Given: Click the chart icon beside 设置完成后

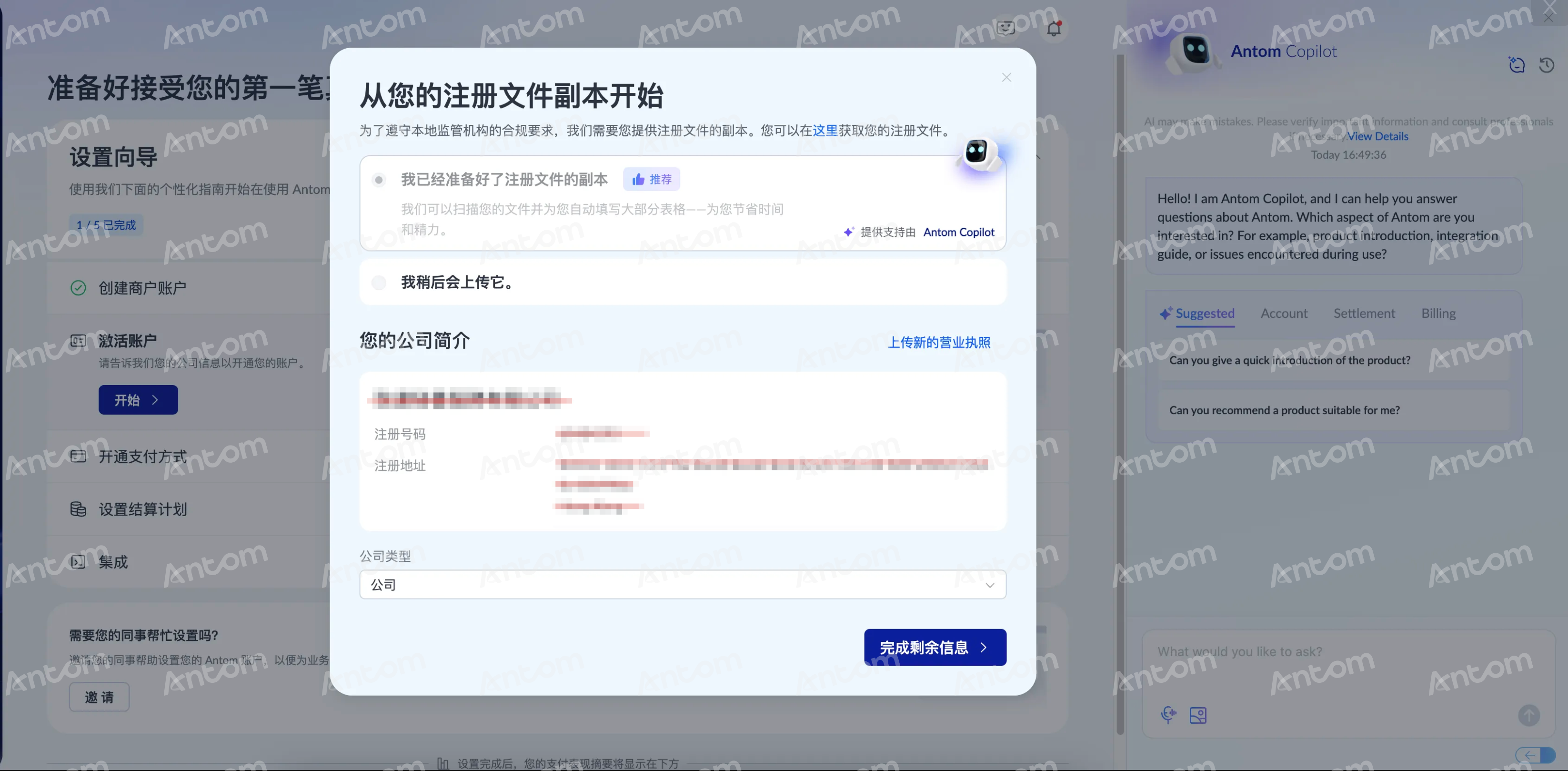Looking at the screenshot, I should click(x=443, y=763).
